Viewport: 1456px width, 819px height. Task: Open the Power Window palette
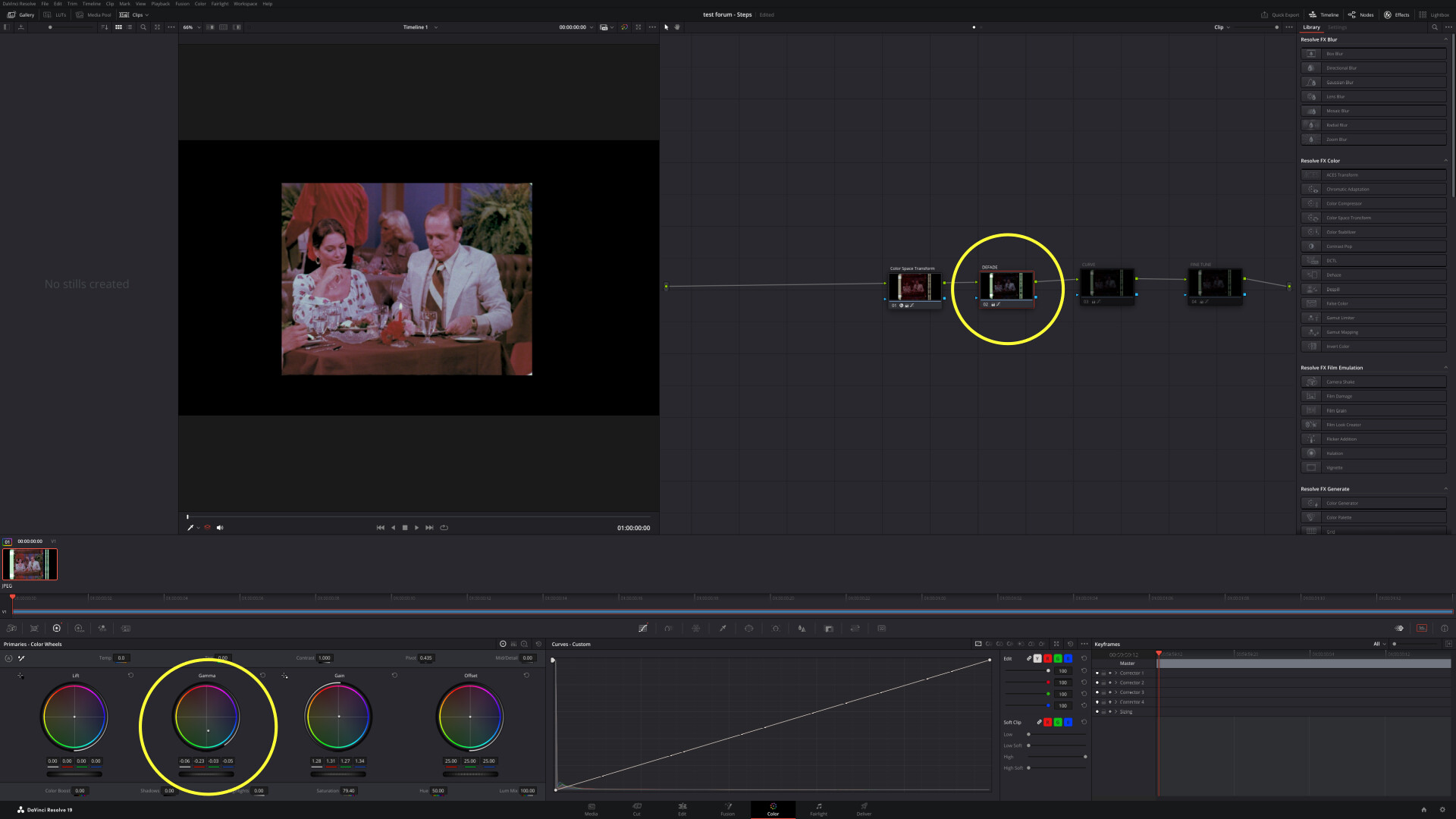pyautogui.click(x=749, y=628)
